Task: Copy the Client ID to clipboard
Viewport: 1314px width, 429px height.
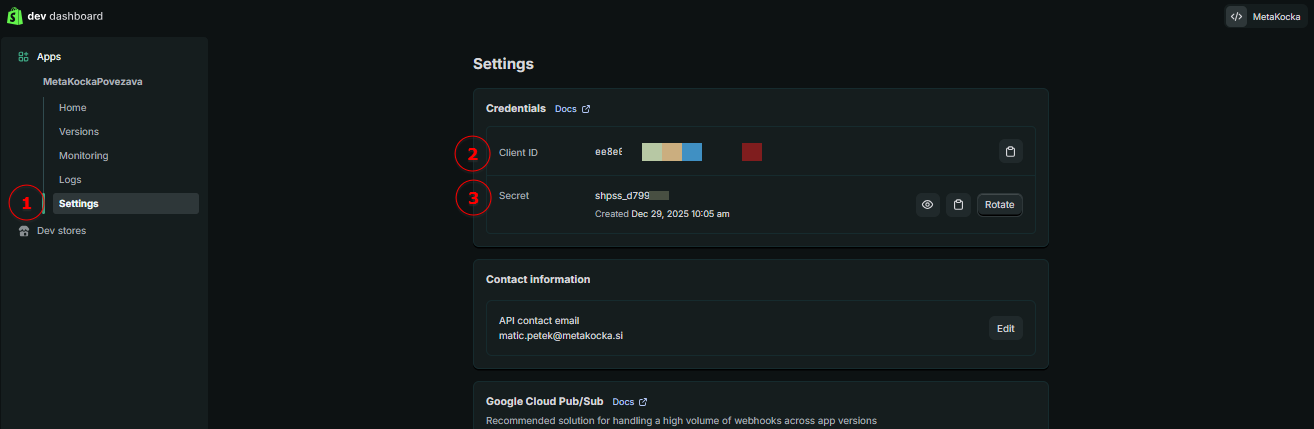Action: (x=1011, y=152)
